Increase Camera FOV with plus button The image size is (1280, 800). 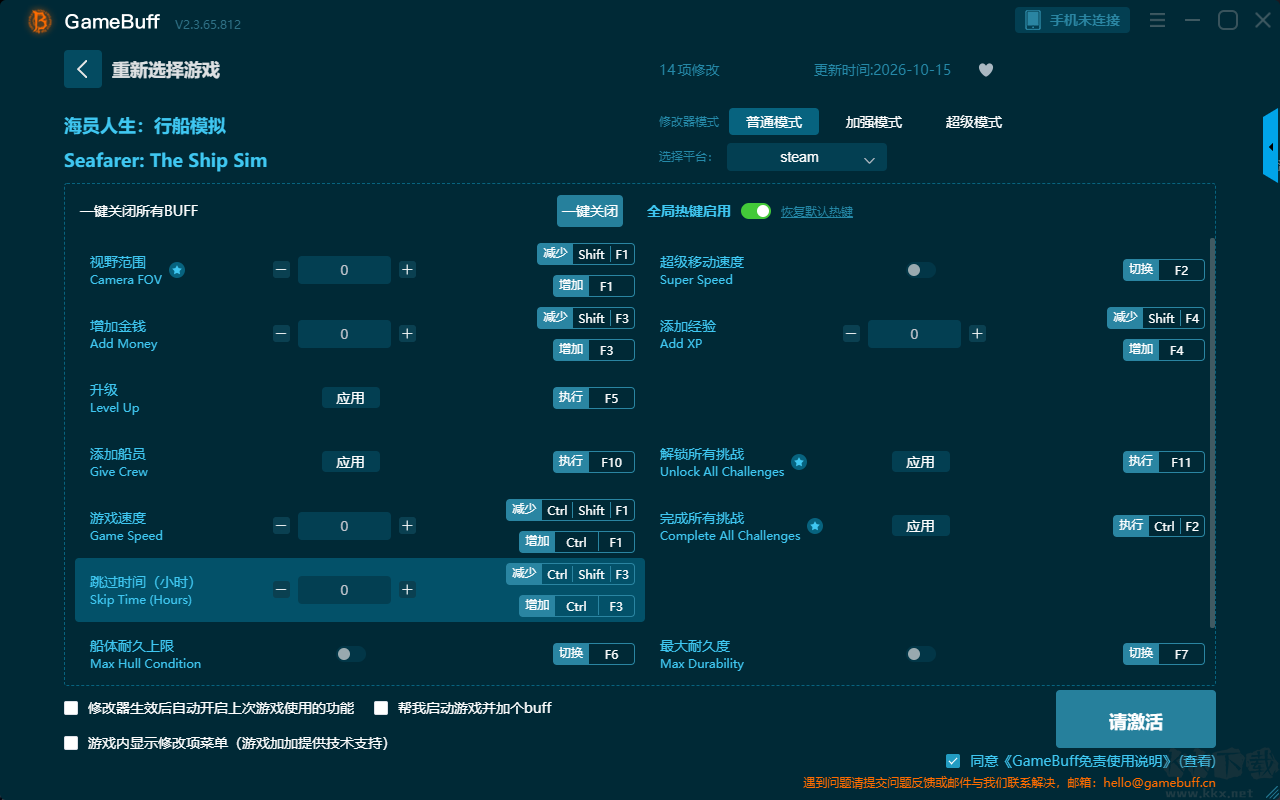tap(407, 270)
